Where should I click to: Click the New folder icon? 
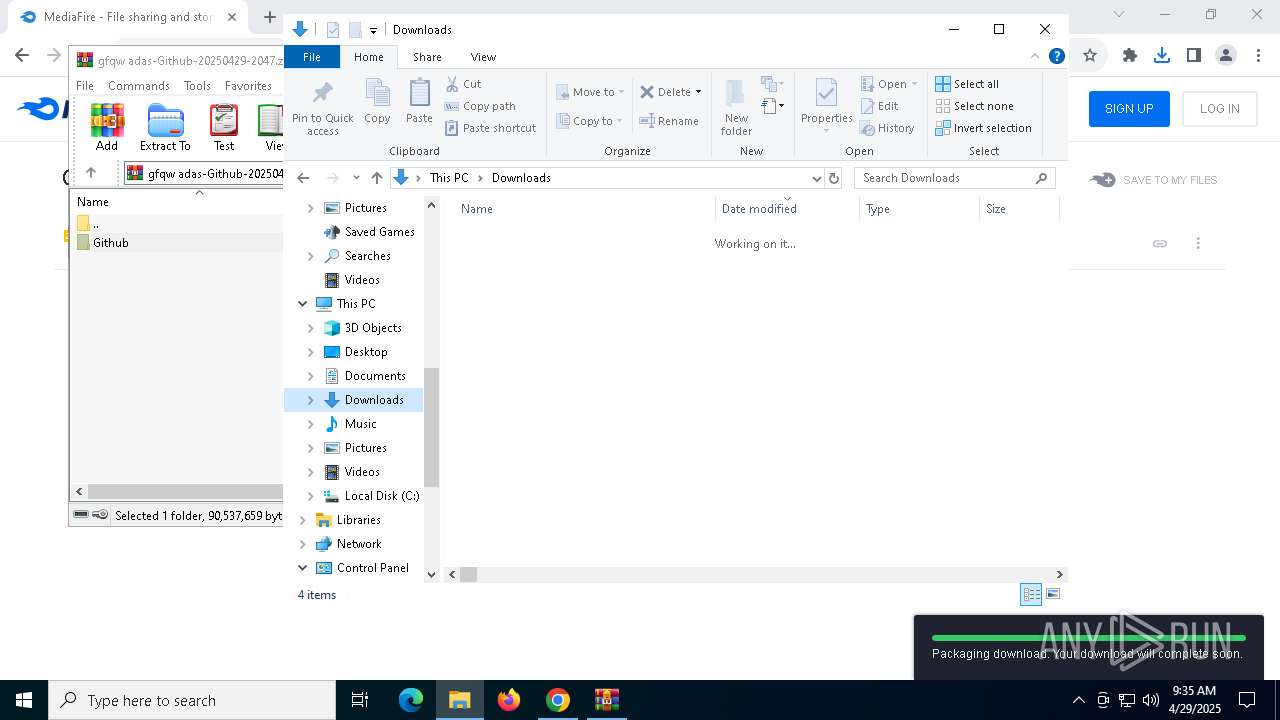736,106
